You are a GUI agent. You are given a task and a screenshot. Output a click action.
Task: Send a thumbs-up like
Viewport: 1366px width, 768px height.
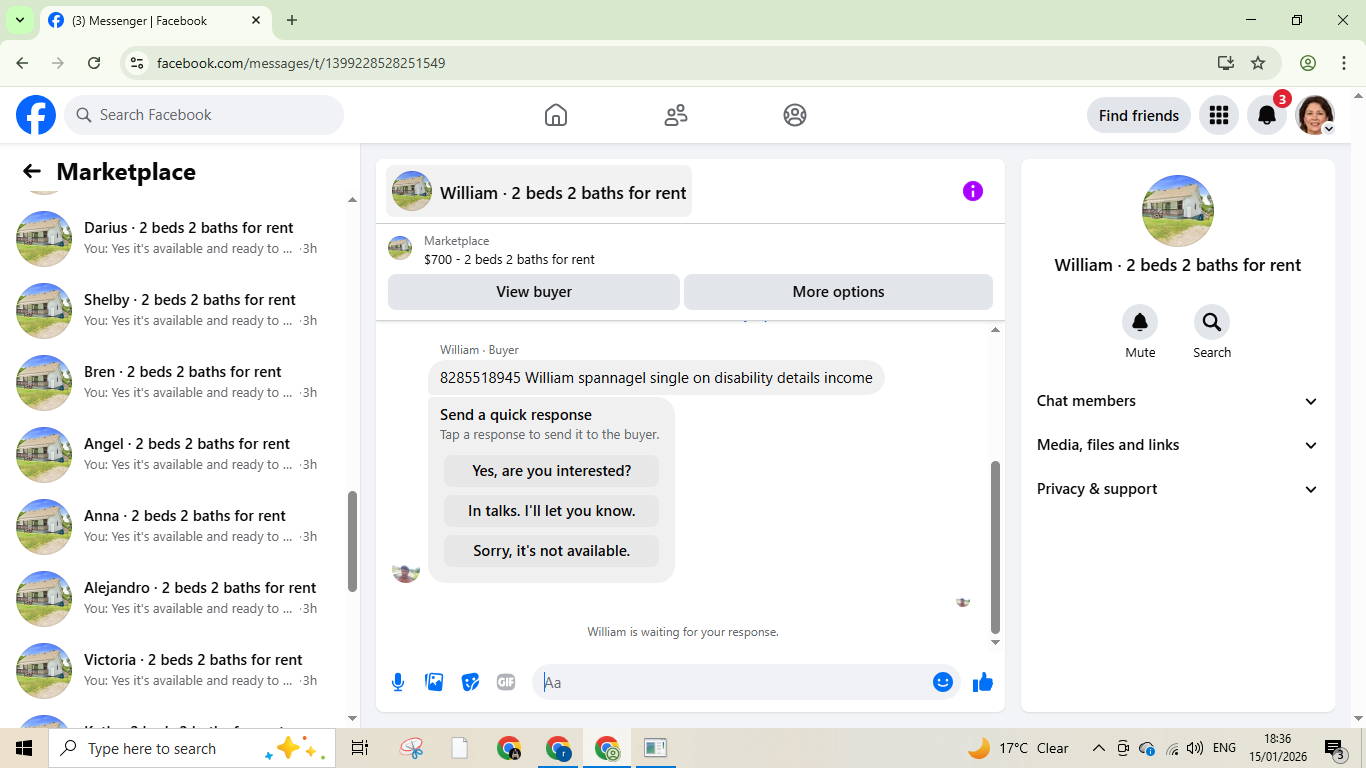pyautogui.click(x=983, y=682)
